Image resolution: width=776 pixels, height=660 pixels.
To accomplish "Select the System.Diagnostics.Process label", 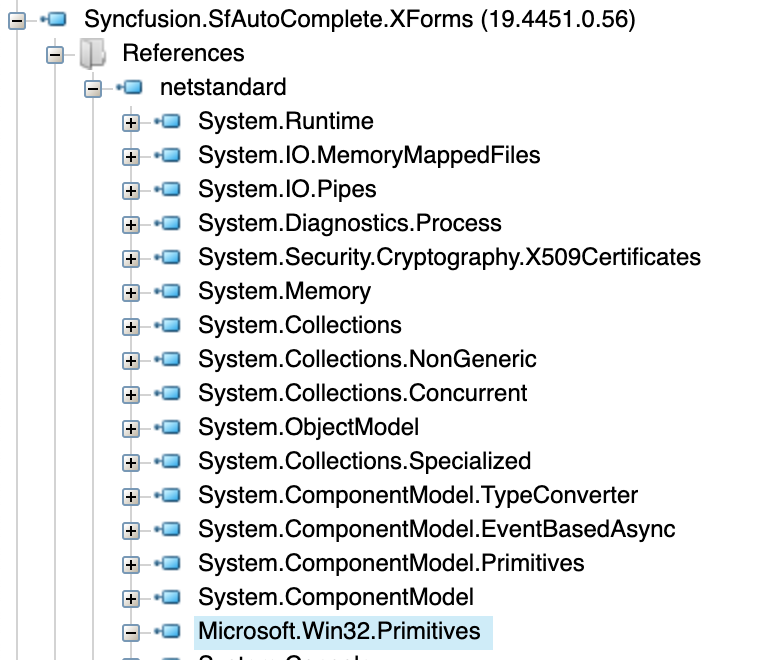I will tap(350, 224).
